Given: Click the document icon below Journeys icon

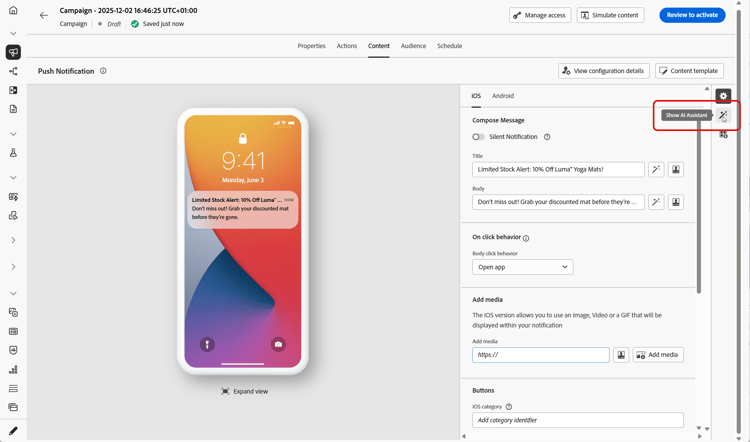Looking at the screenshot, I should (x=13, y=109).
